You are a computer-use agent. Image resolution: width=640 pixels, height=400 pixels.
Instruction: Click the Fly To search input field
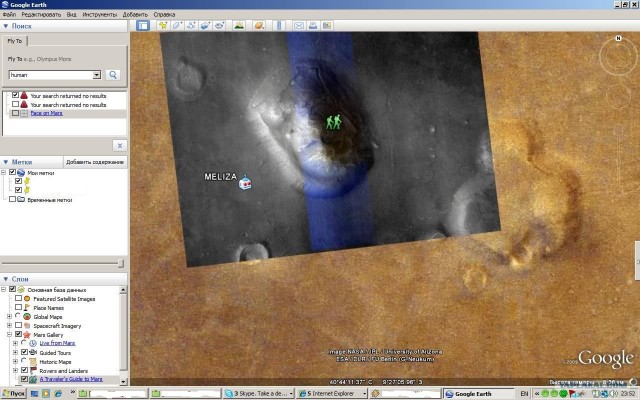pyautogui.click(x=51, y=75)
